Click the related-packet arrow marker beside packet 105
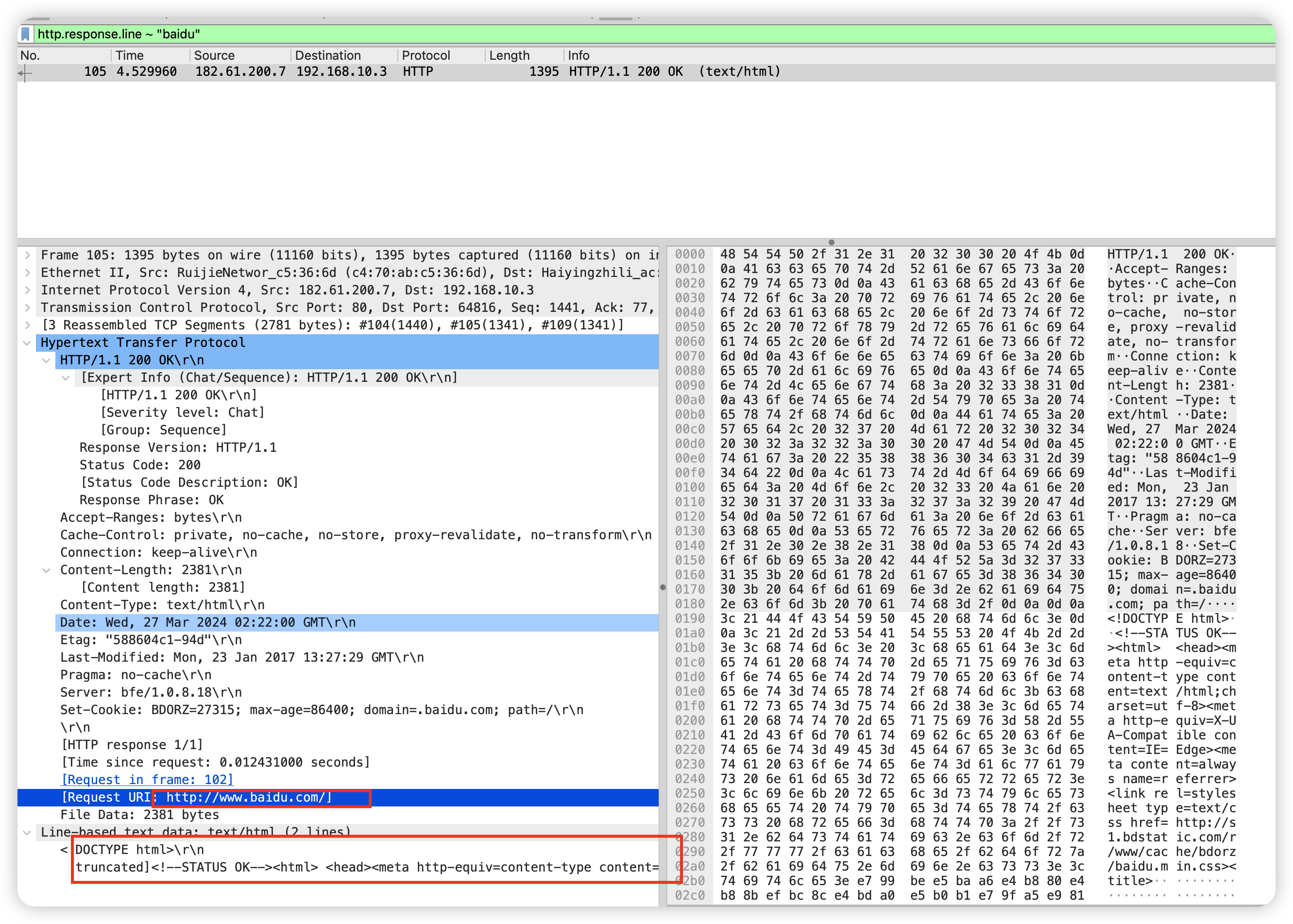The width and height of the screenshot is (1293, 924). pos(24,72)
